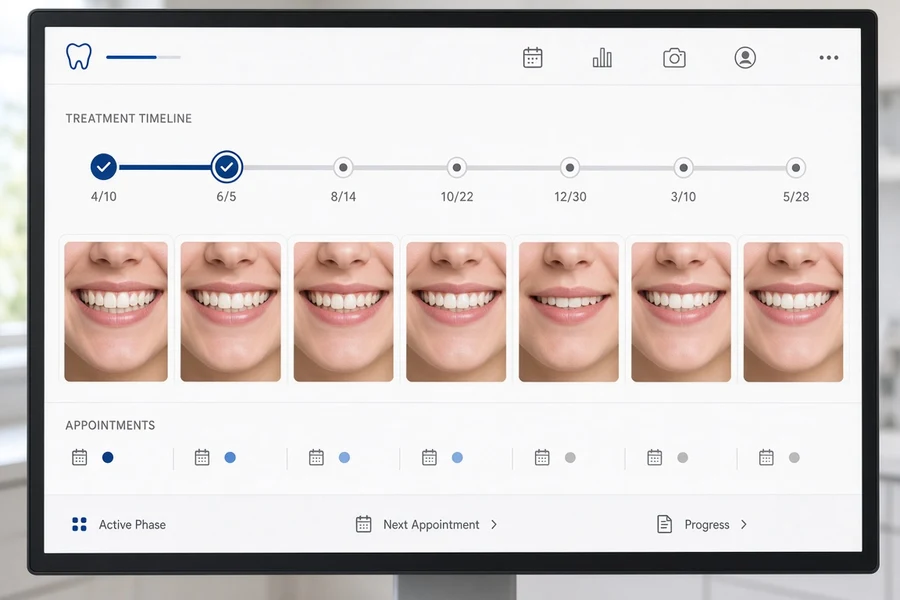Viewport: 900px width, 600px height.
Task: Open the smile photo under 12/30
Action: 569,312
